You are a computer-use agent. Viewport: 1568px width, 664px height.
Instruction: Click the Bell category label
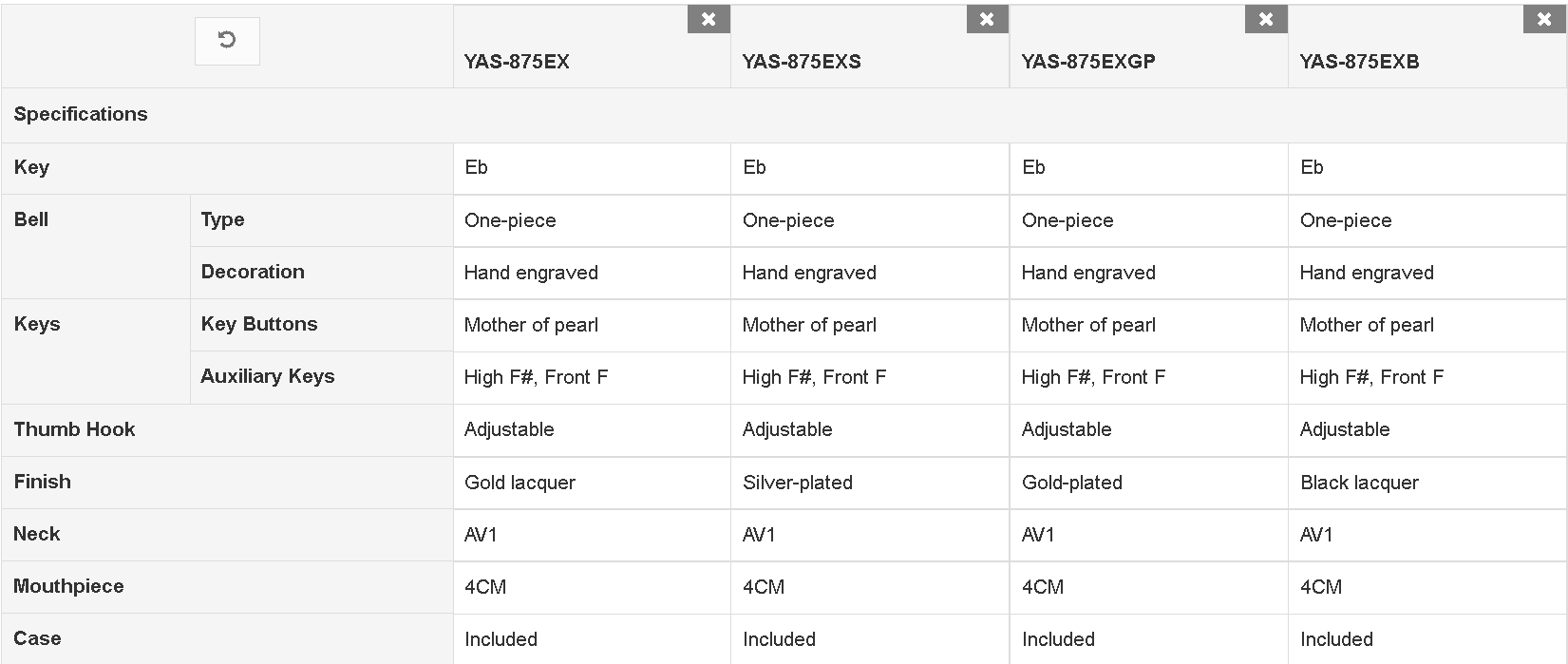31,219
